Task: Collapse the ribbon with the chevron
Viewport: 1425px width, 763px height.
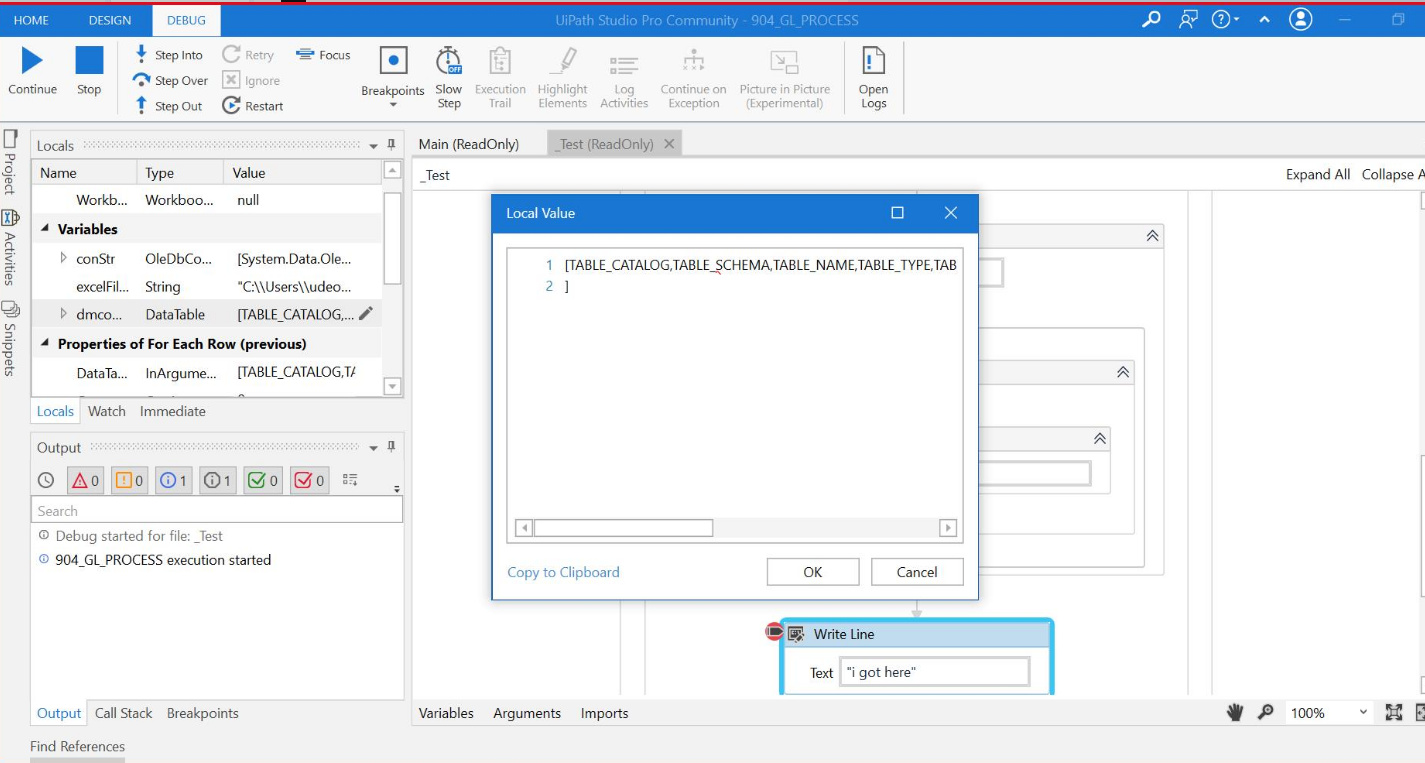Action: pyautogui.click(x=1265, y=19)
